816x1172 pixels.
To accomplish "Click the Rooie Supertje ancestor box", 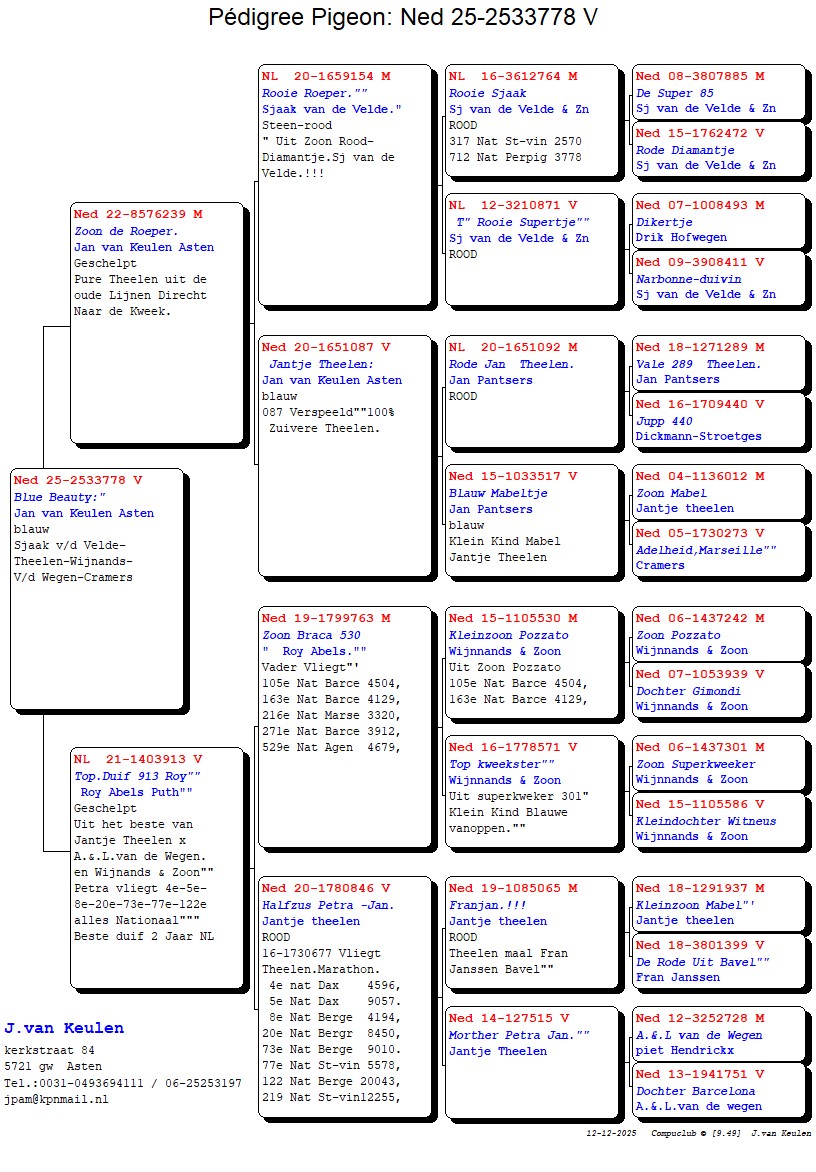I will [531, 249].
